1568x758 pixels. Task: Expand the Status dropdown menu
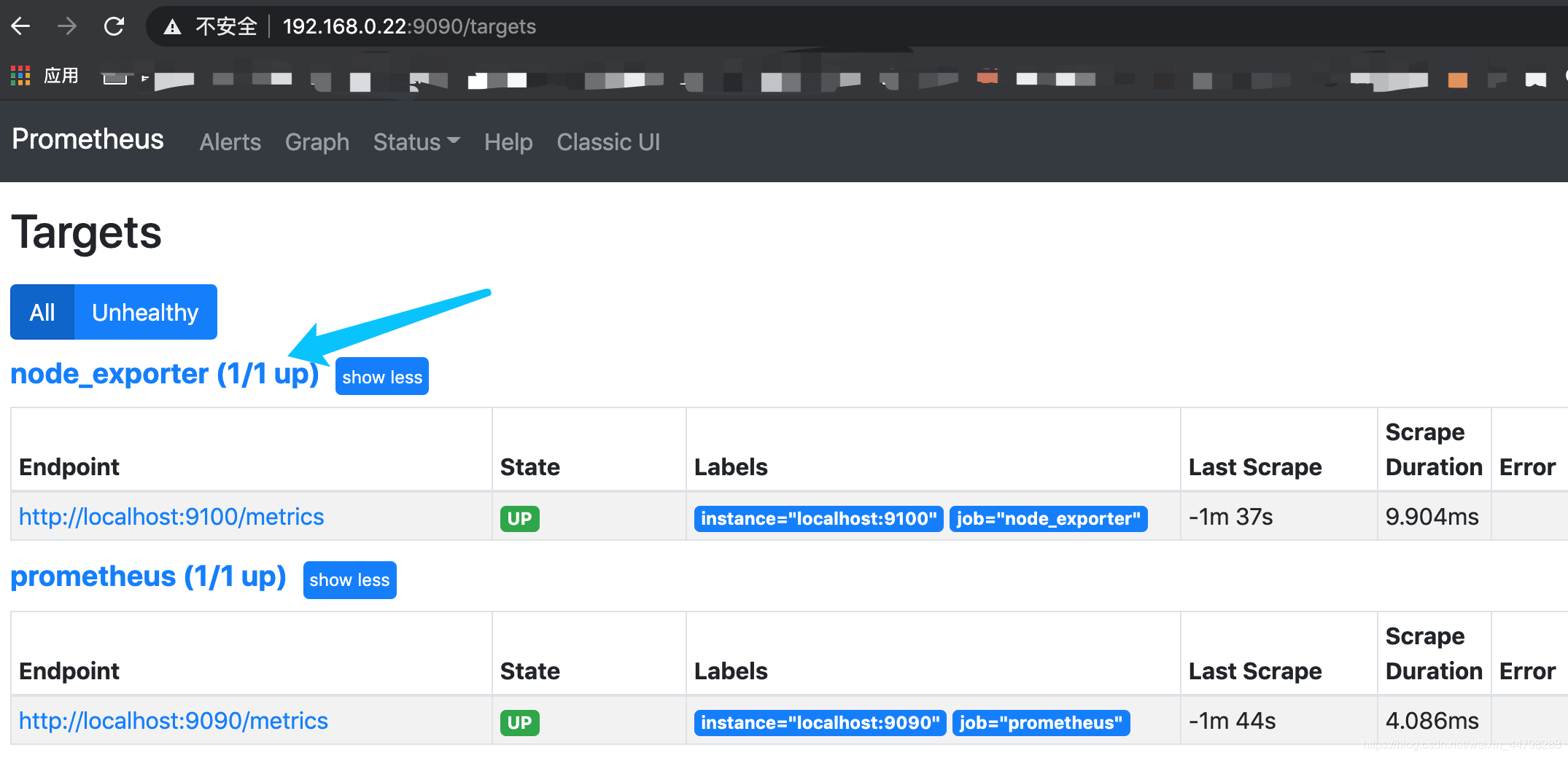(416, 141)
